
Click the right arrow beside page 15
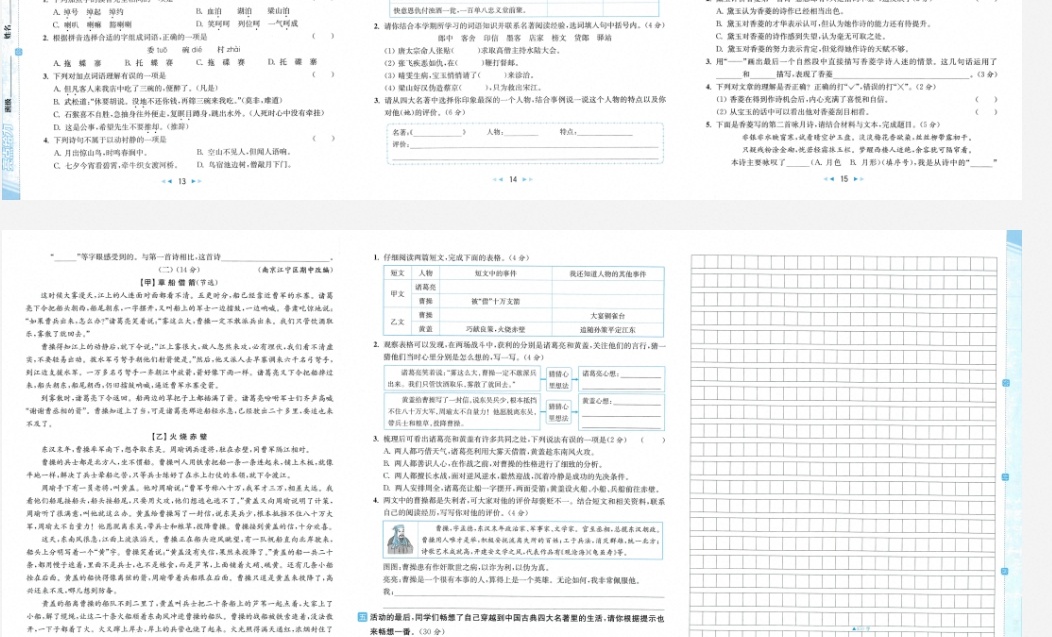(x=859, y=179)
